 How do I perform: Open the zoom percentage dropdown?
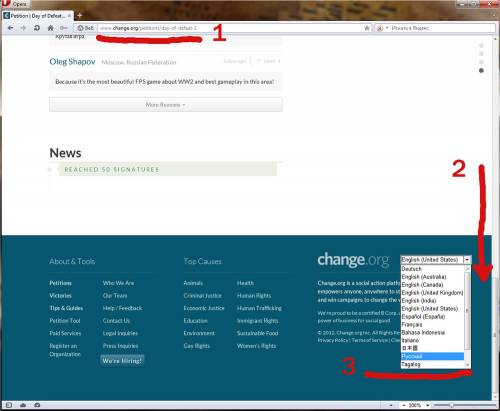click(428, 405)
